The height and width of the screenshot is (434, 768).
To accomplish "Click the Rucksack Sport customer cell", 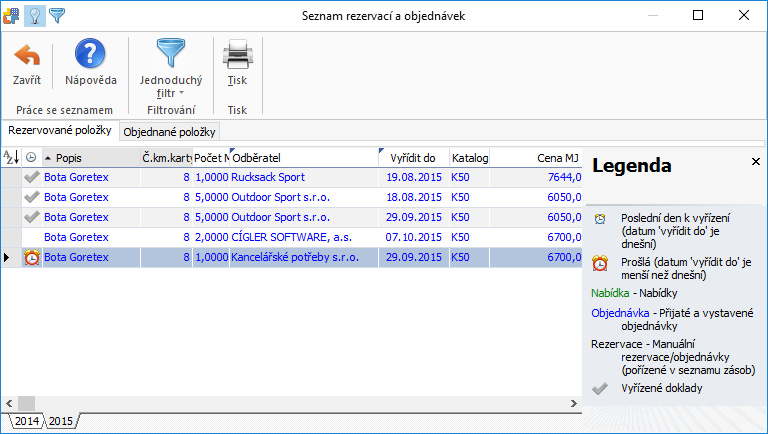I will coord(268,177).
